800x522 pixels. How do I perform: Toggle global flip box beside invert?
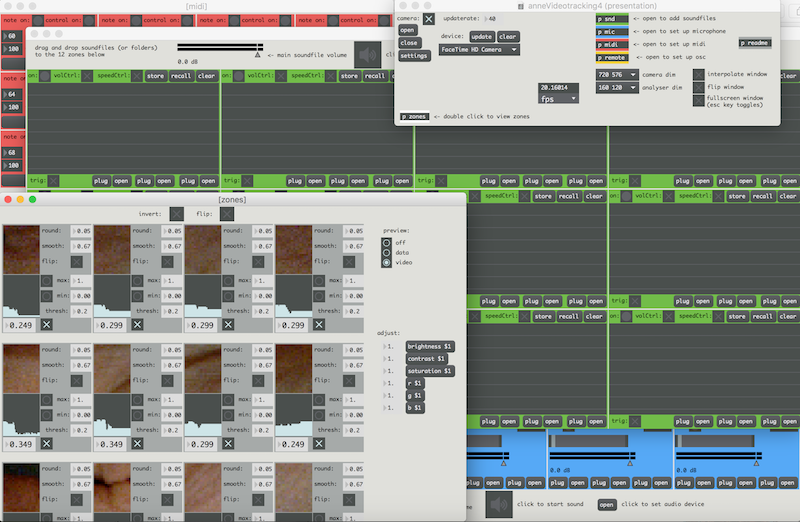(x=227, y=214)
